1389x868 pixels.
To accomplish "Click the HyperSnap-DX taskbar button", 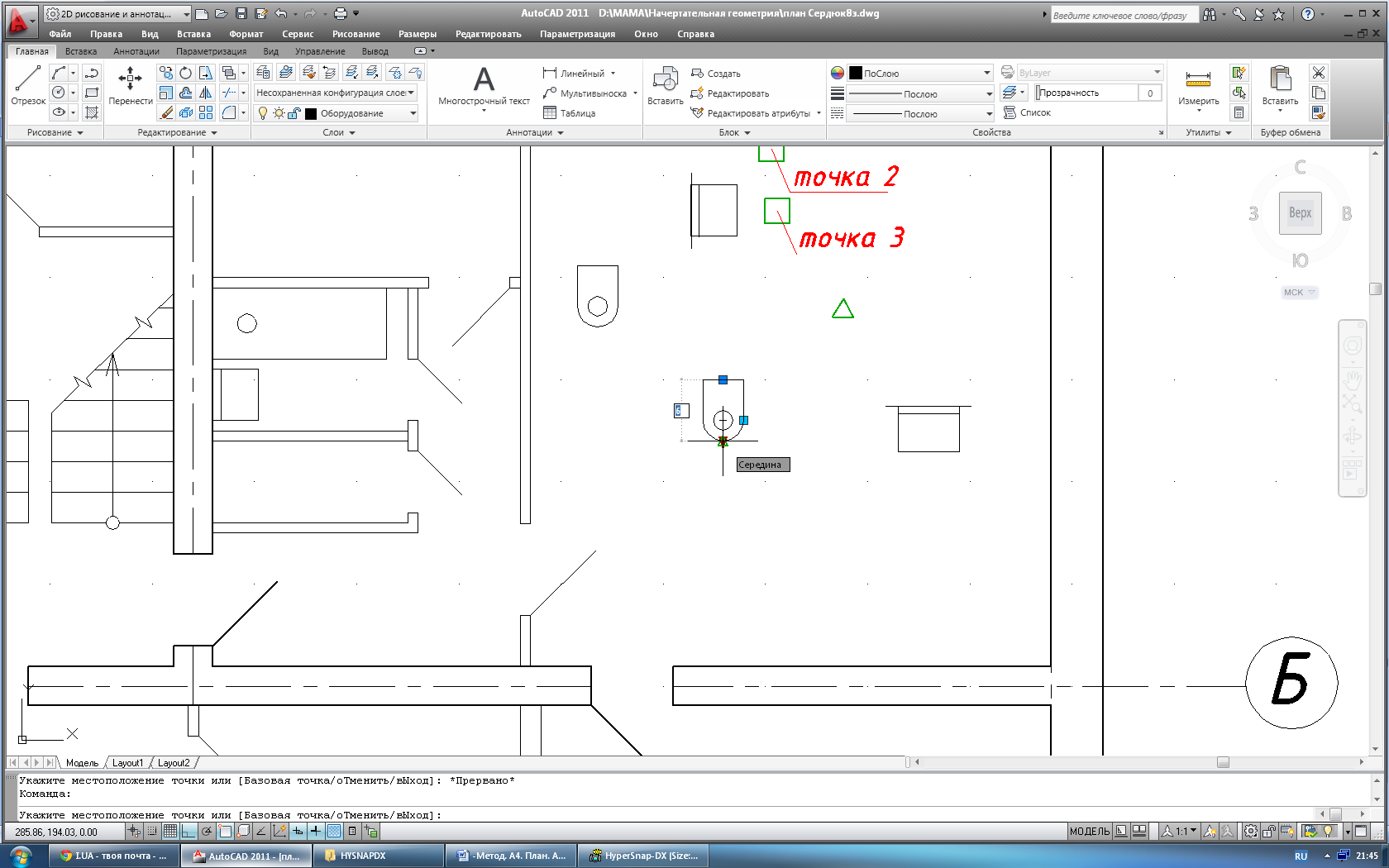I will 644,856.
